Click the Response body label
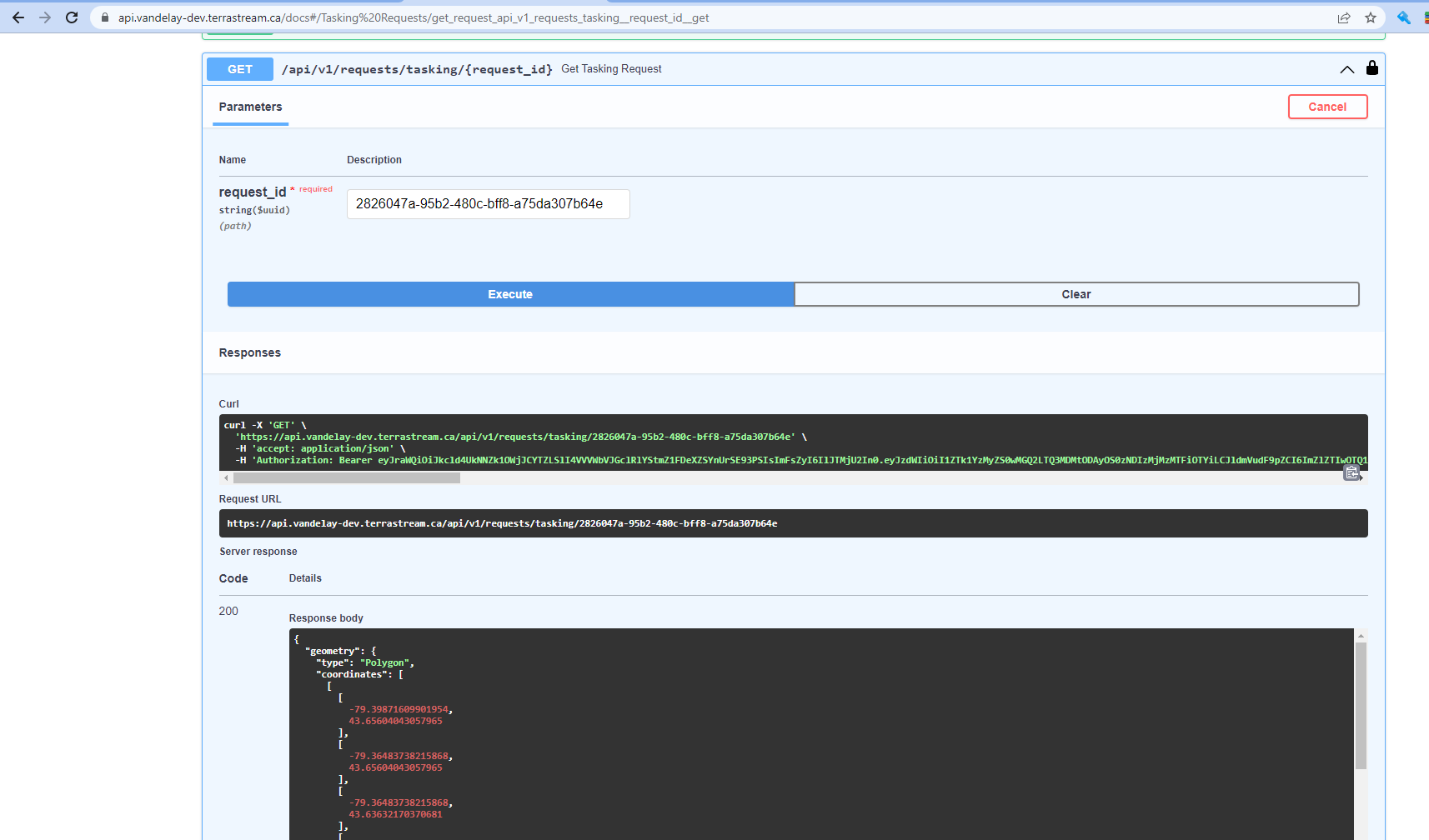The image size is (1429, 840). (x=326, y=618)
